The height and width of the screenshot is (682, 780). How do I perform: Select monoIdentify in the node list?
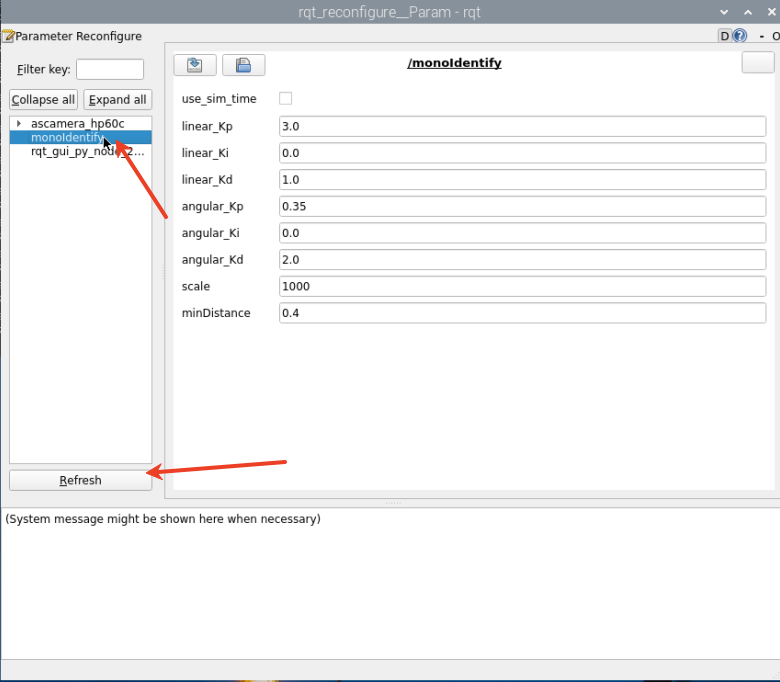[66, 137]
